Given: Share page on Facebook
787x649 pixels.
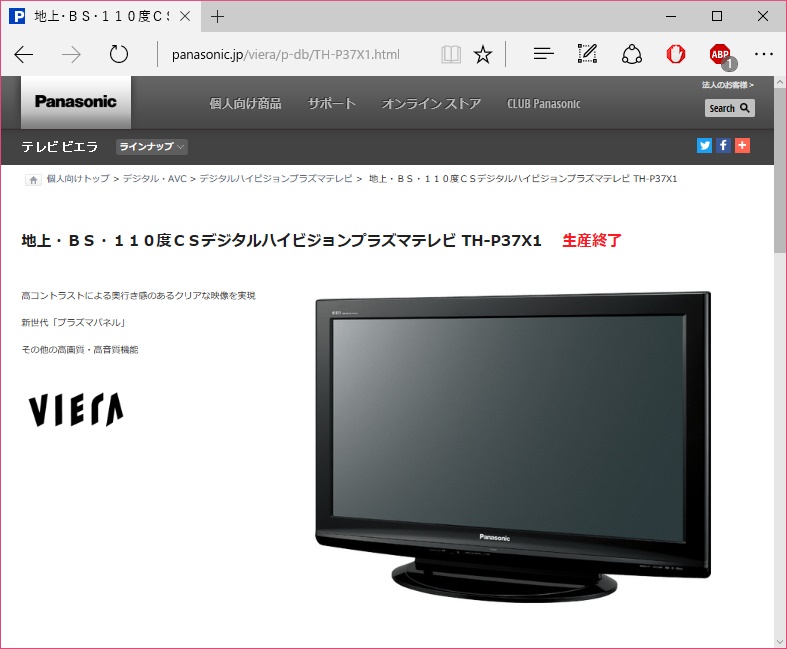Looking at the screenshot, I should pos(723,146).
